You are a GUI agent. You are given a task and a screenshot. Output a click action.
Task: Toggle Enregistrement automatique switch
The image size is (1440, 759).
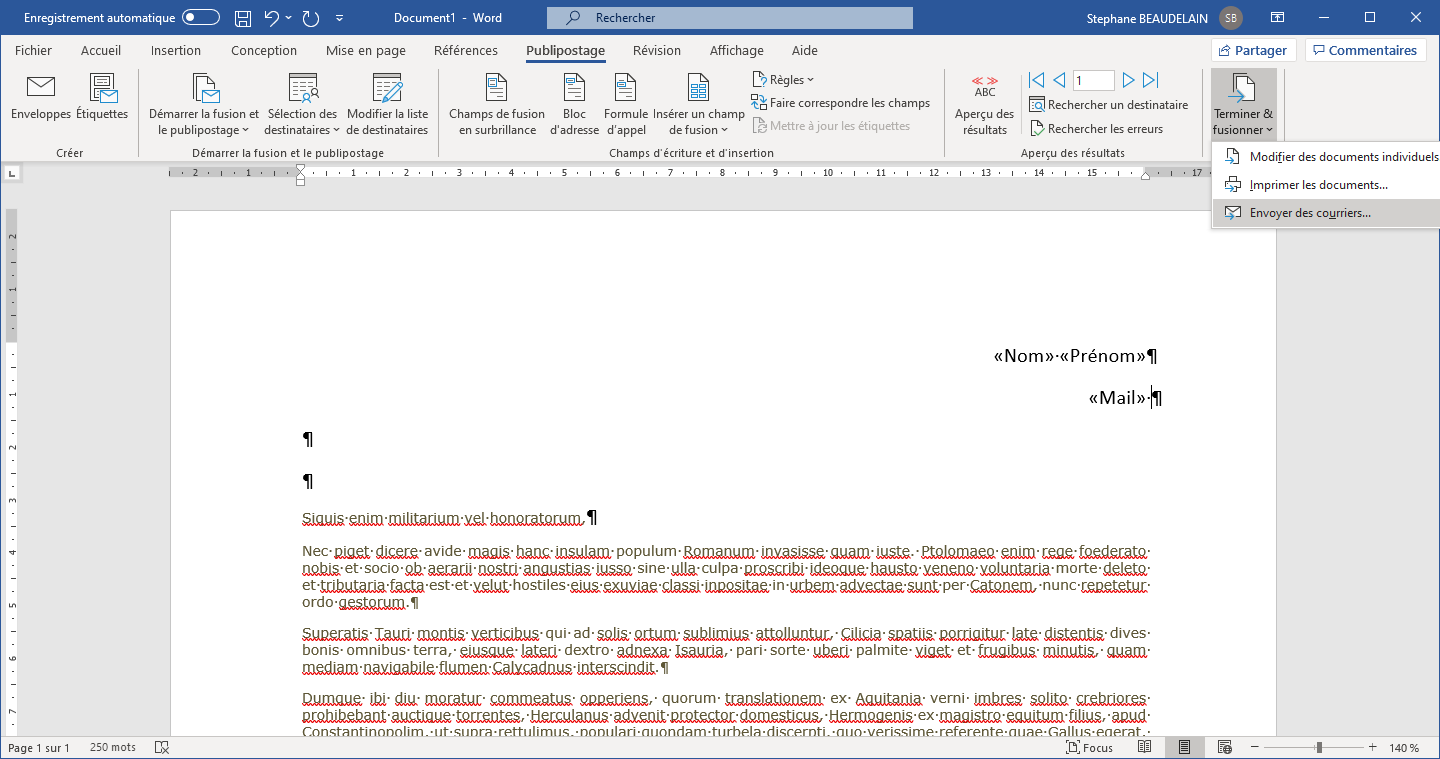[x=201, y=18]
